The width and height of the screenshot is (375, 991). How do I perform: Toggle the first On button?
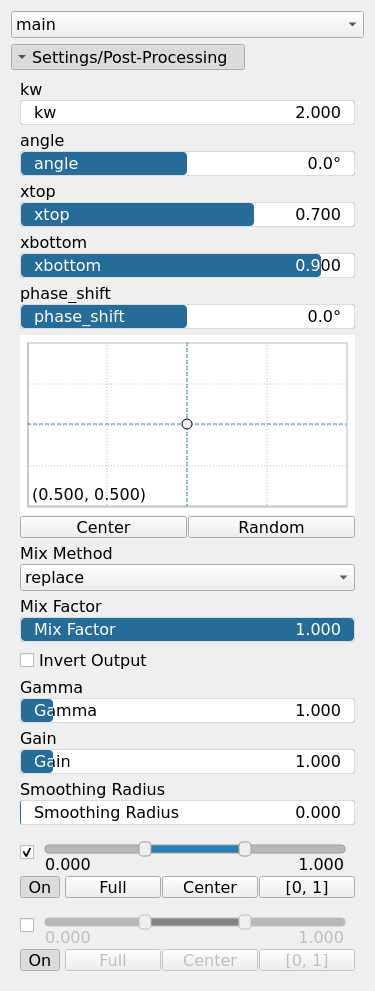[x=40, y=887]
